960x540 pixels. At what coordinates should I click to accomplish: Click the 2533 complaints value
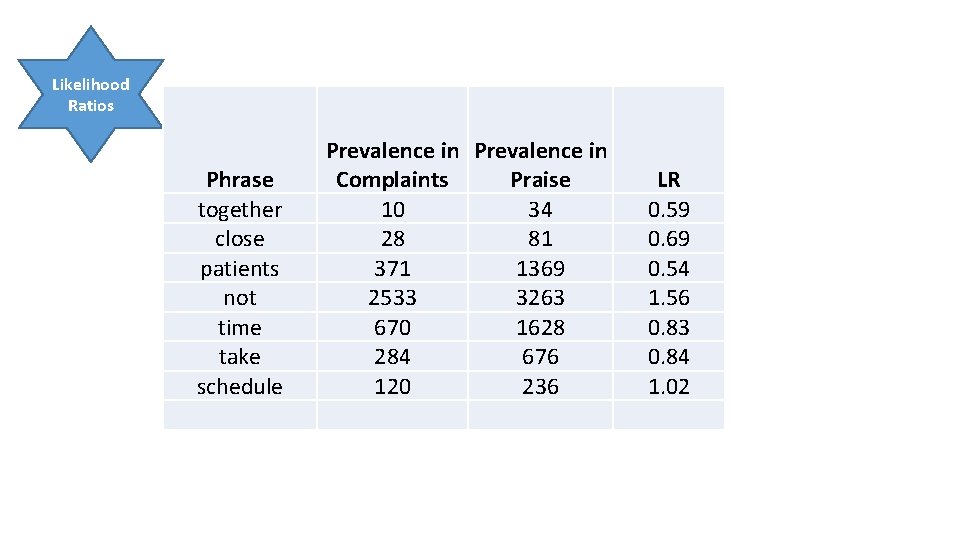392,298
